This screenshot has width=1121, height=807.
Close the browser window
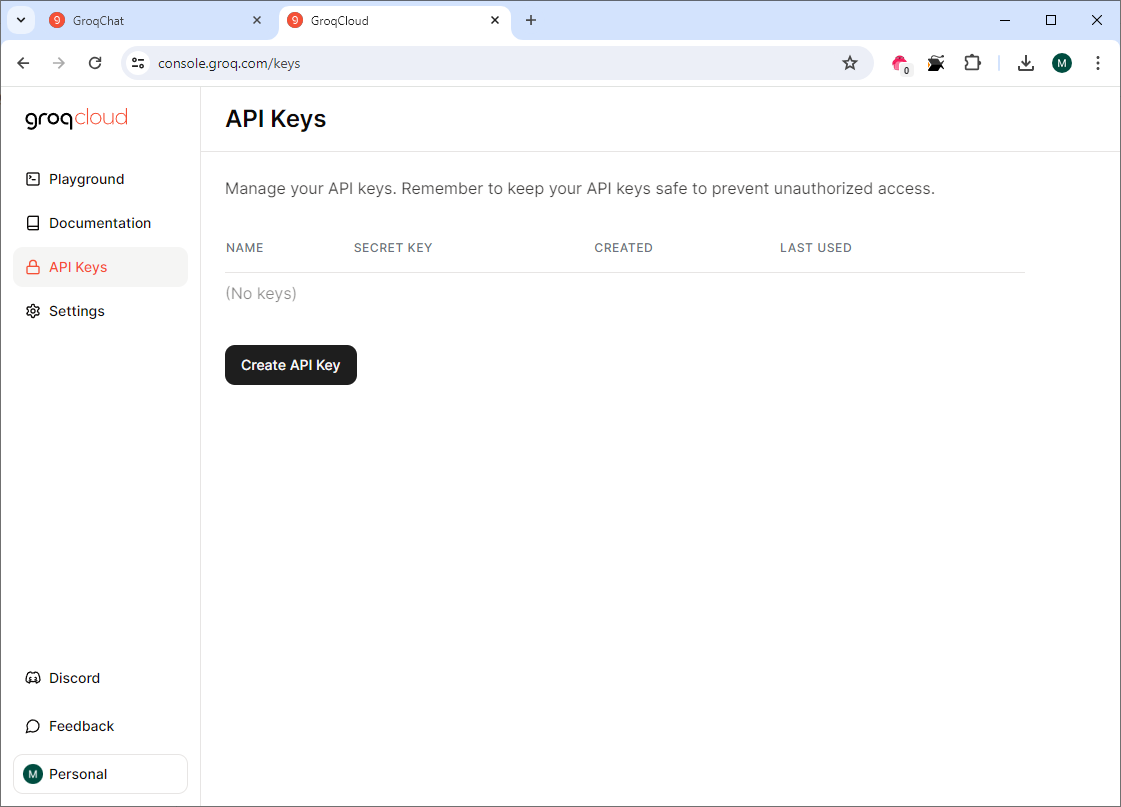(x=1097, y=21)
